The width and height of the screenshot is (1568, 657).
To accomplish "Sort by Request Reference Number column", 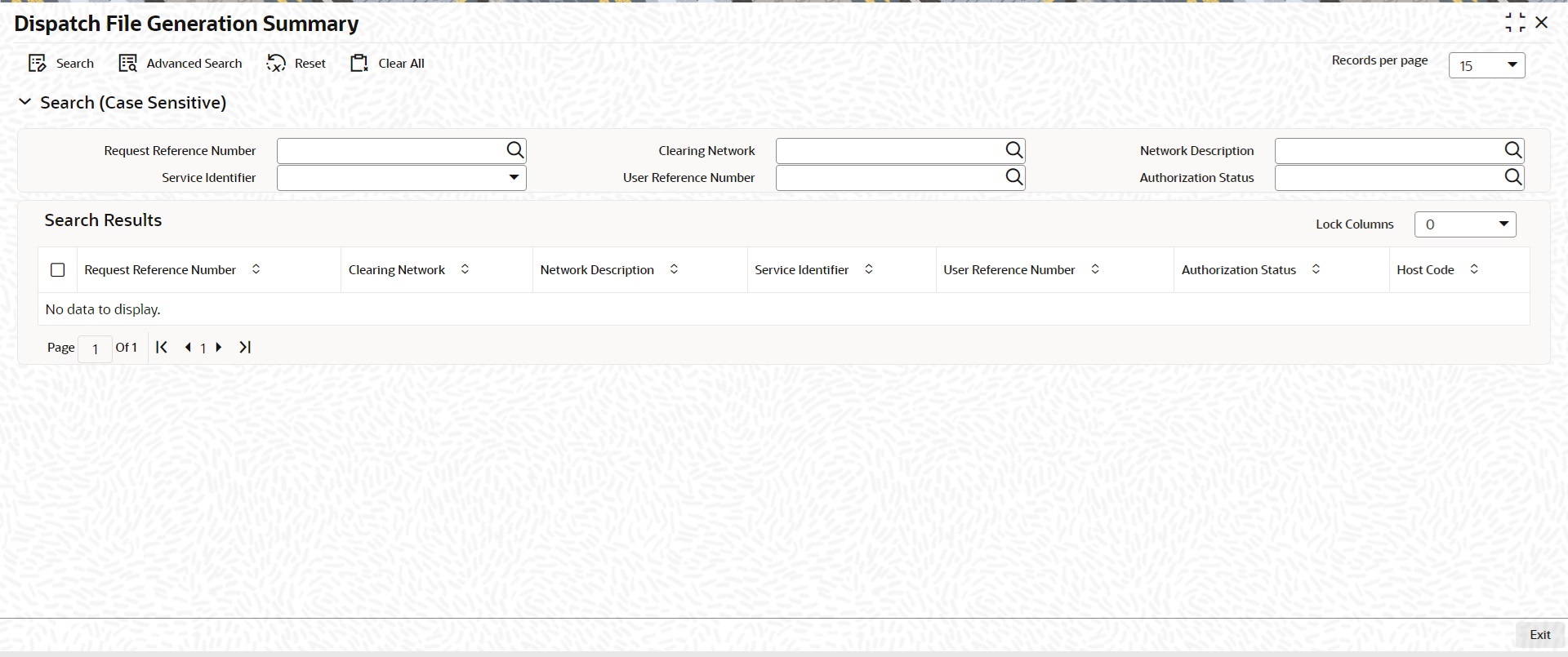I will (x=256, y=269).
